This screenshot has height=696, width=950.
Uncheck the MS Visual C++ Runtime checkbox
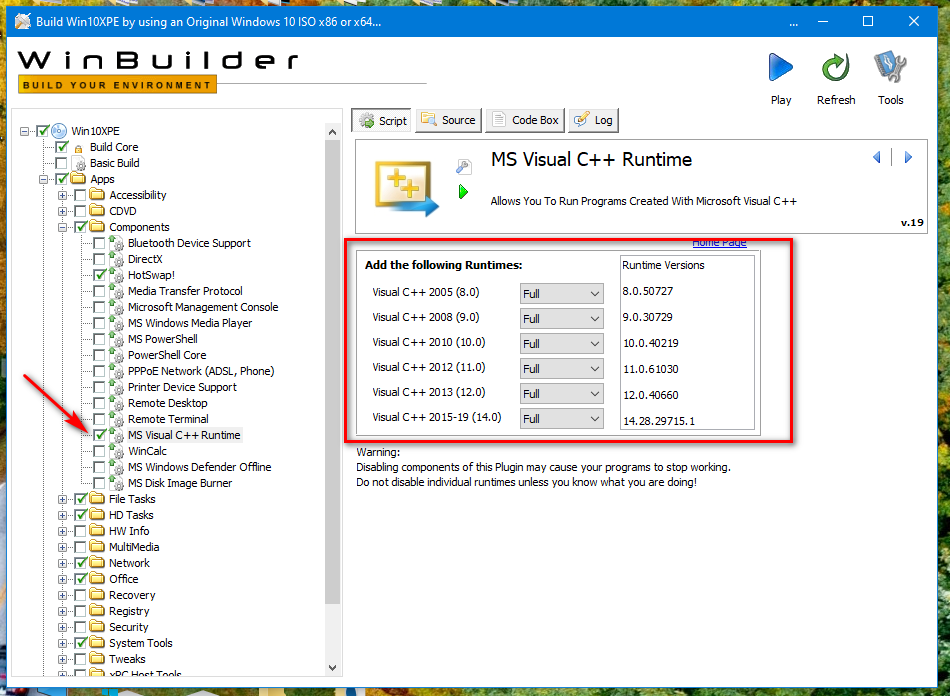coord(100,435)
